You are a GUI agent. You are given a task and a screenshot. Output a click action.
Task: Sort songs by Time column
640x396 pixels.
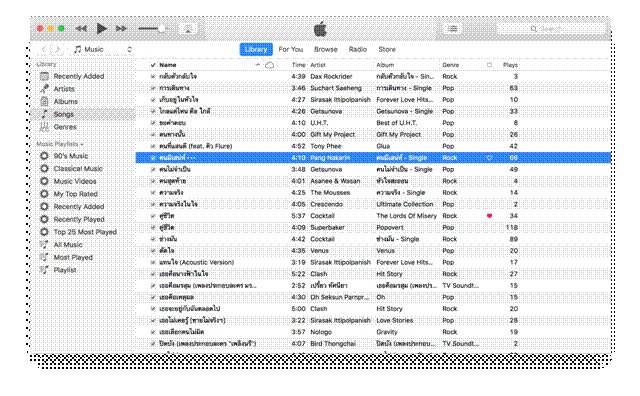298,65
